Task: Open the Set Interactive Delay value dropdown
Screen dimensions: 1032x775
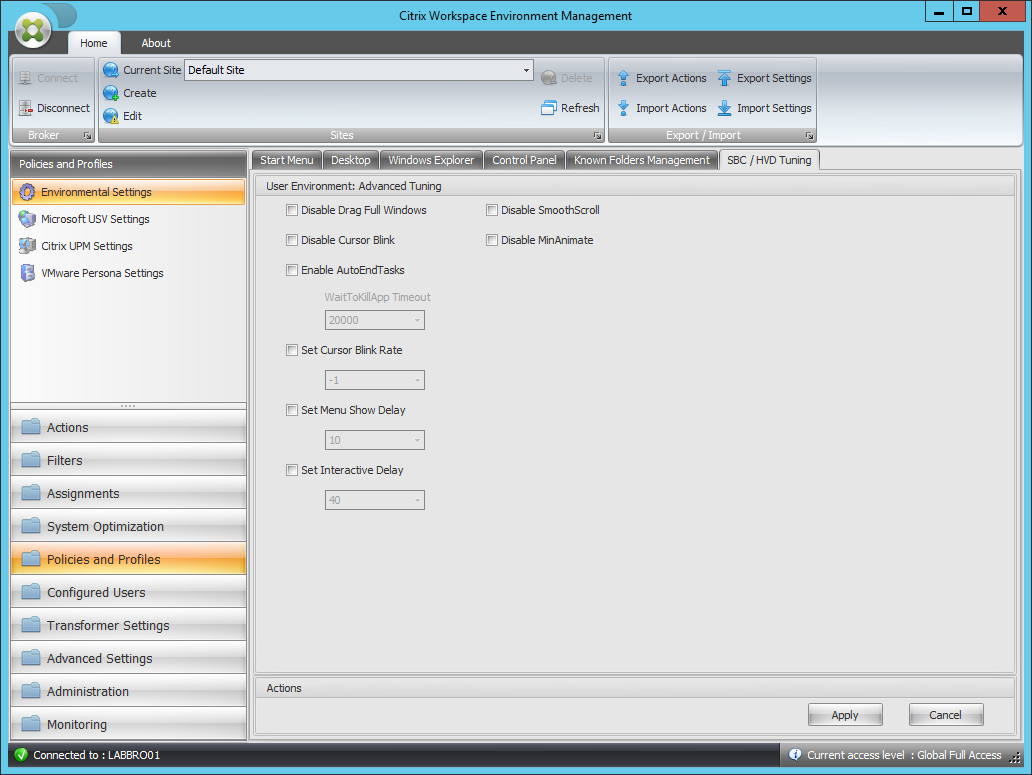Action: pyautogui.click(x=416, y=500)
